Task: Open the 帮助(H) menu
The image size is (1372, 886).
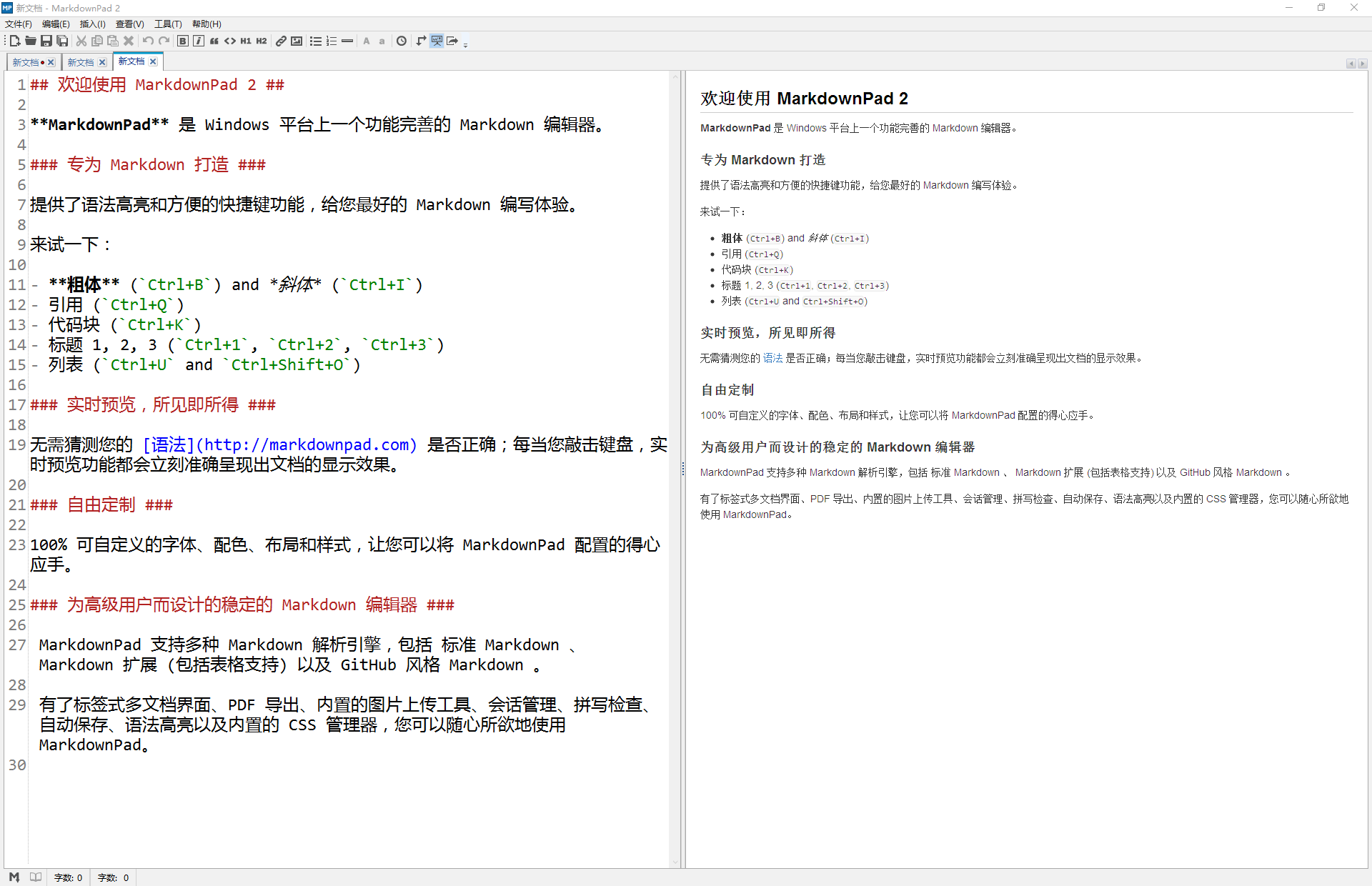Action: click(207, 24)
